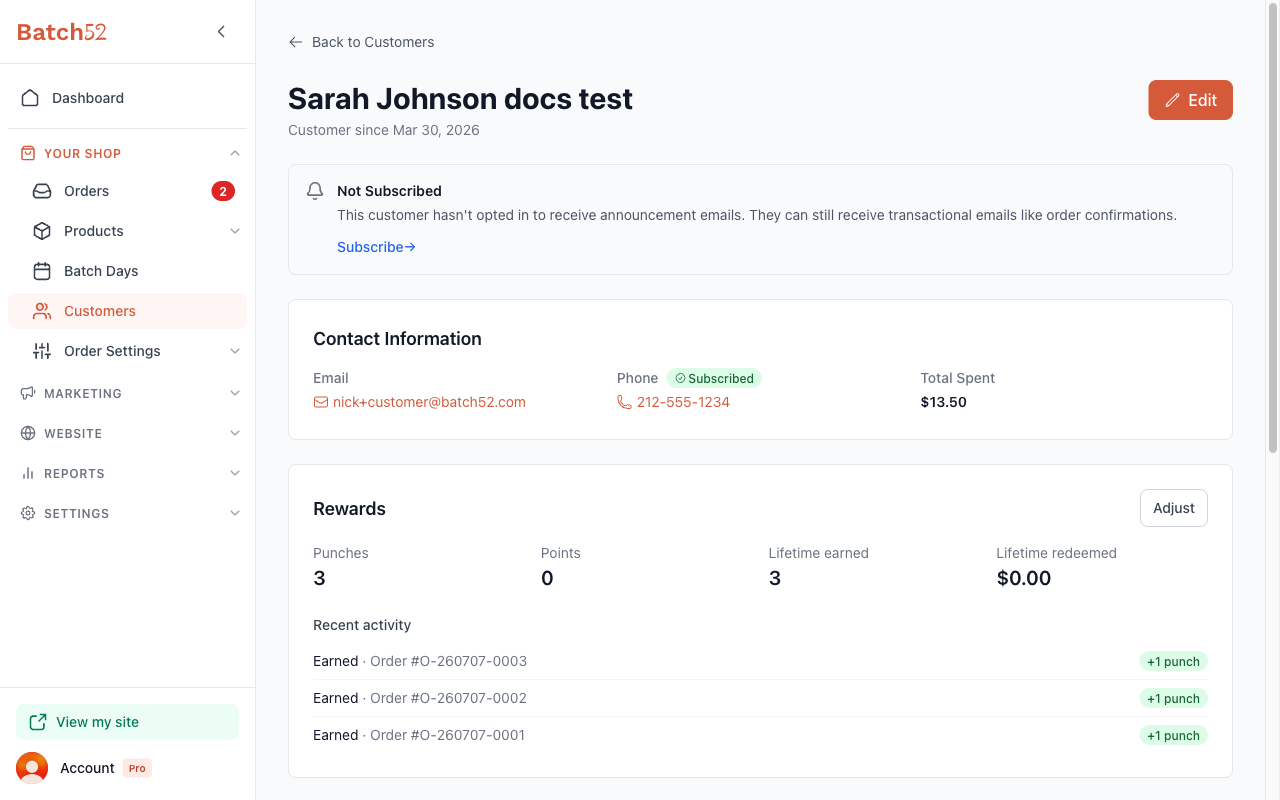Go back via Back to Customers link

(361, 42)
